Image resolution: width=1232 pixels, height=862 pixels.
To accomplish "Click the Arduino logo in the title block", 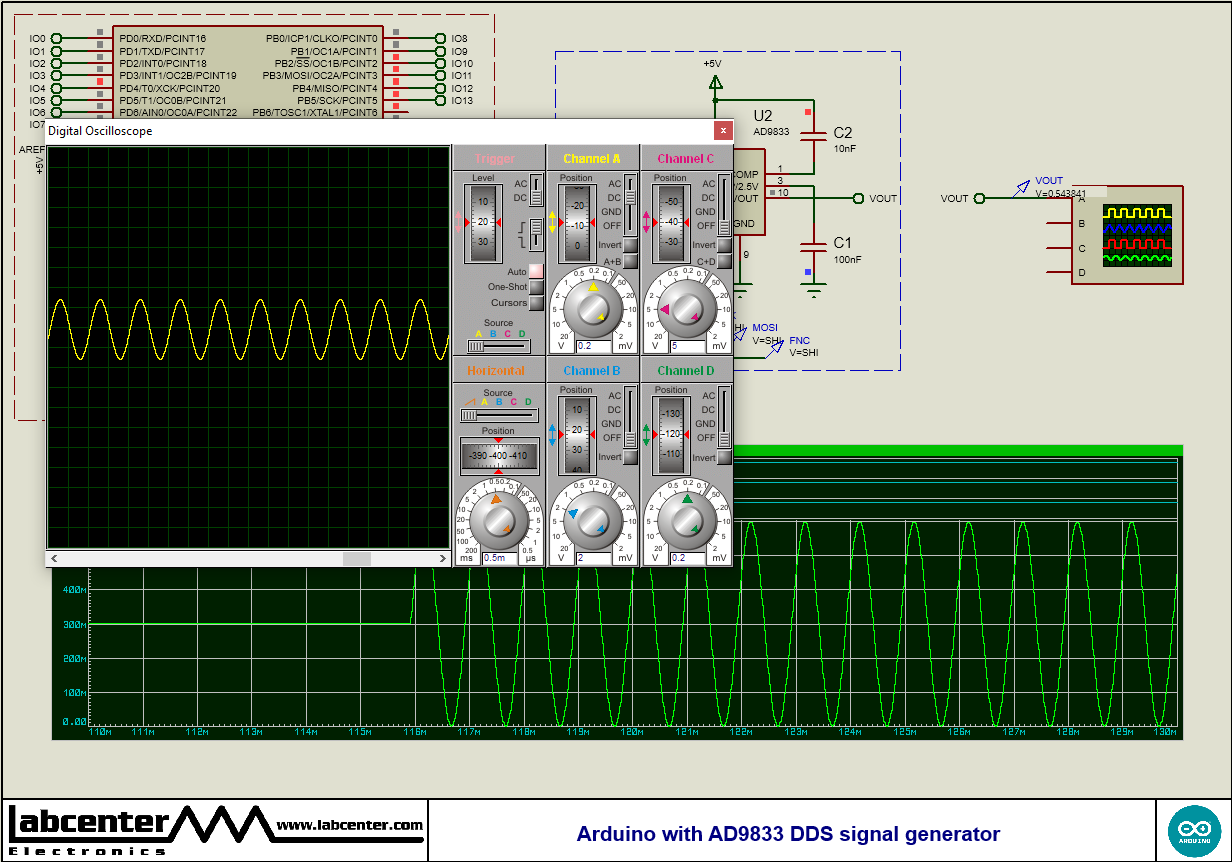I will pos(1194,830).
